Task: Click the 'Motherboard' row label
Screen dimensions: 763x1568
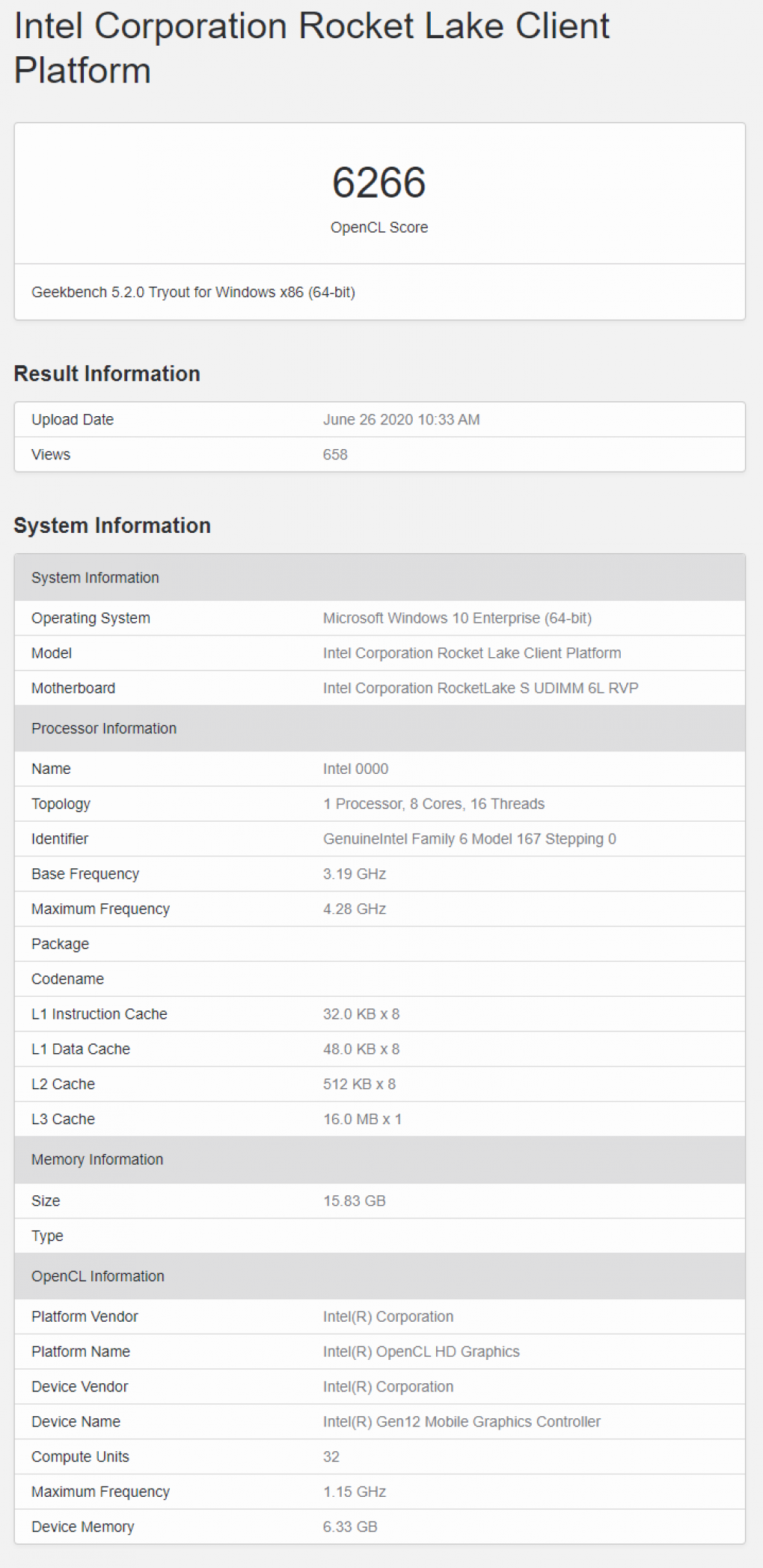Action: coord(73,689)
